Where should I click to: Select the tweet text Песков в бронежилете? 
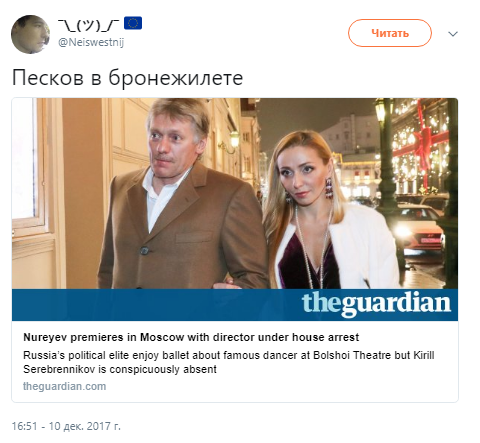127,78
